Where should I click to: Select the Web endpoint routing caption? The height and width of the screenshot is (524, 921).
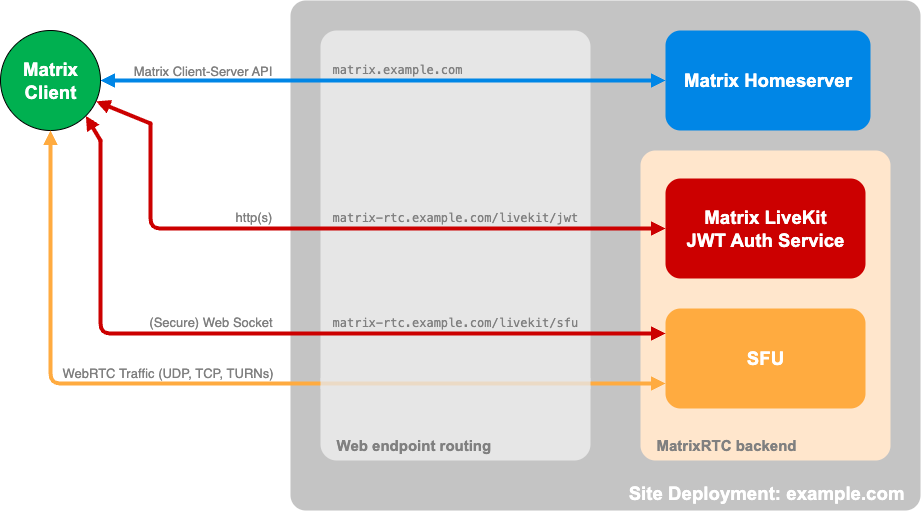tap(413, 446)
